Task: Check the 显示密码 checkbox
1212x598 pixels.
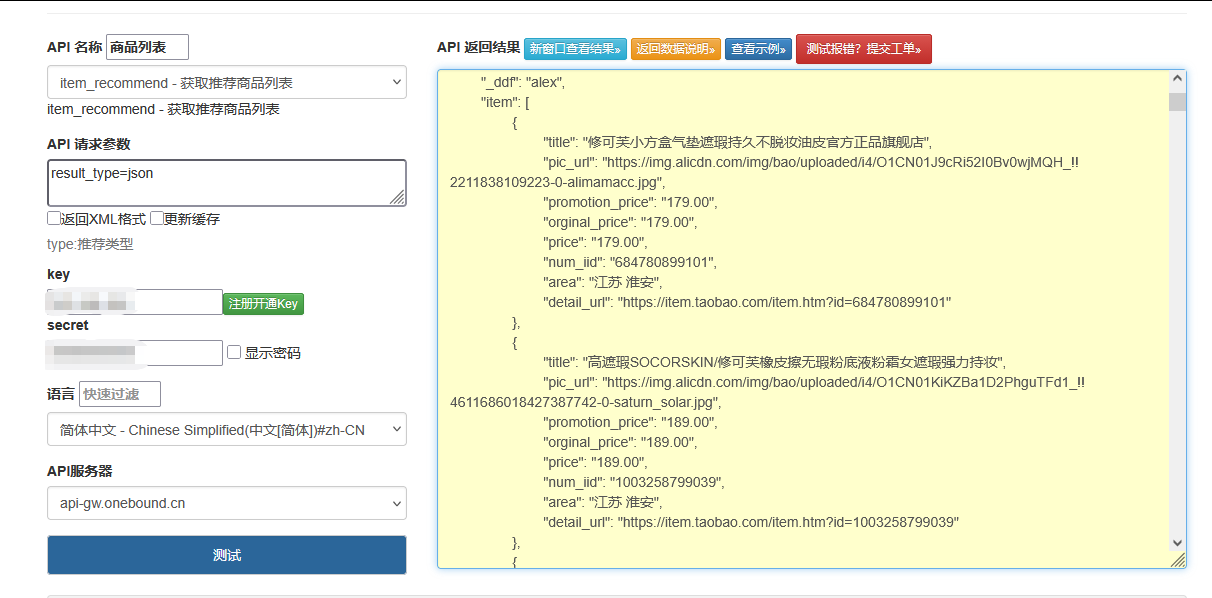Action: (x=234, y=352)
